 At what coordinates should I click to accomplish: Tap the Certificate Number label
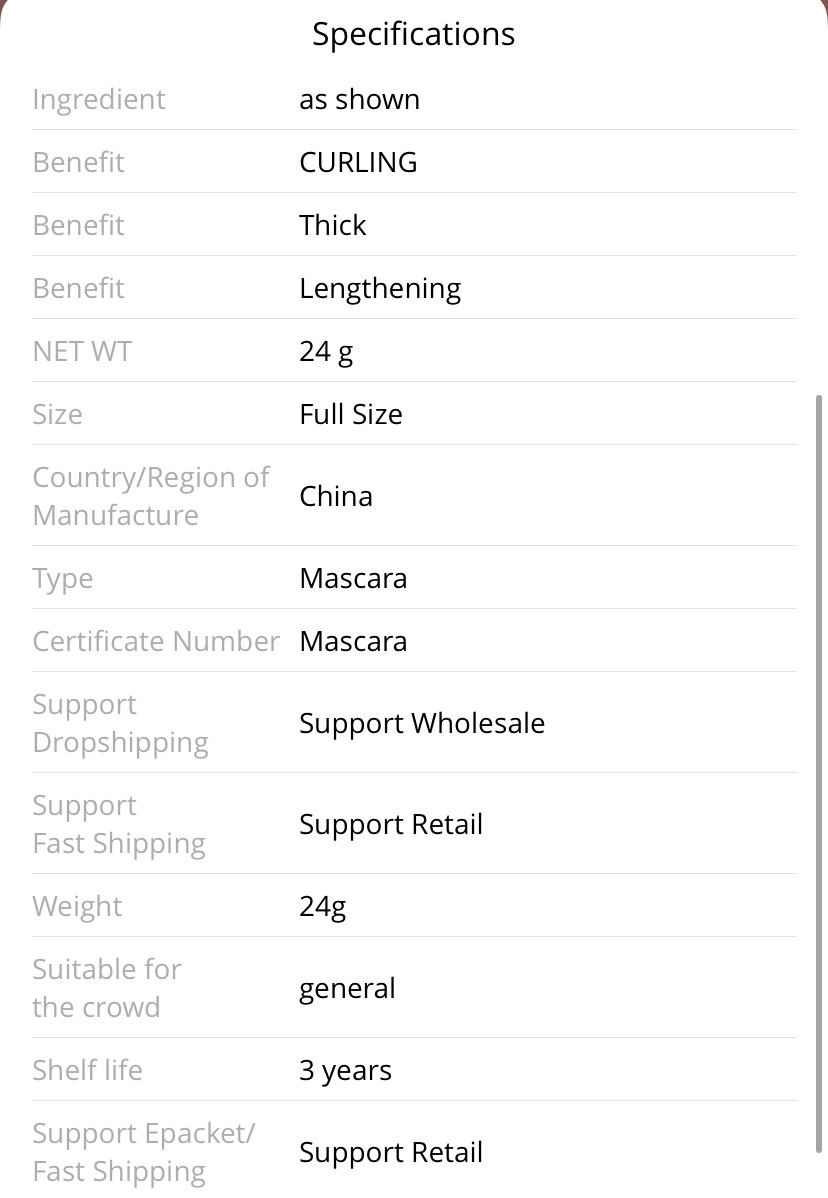(157, 641)
